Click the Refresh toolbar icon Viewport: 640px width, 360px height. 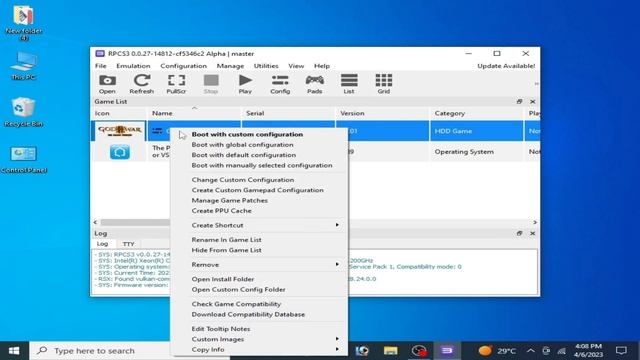pos(142,84)
